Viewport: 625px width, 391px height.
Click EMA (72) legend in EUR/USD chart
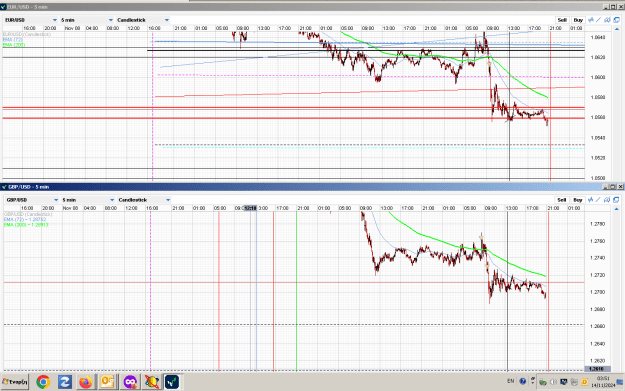pos(13,39)
